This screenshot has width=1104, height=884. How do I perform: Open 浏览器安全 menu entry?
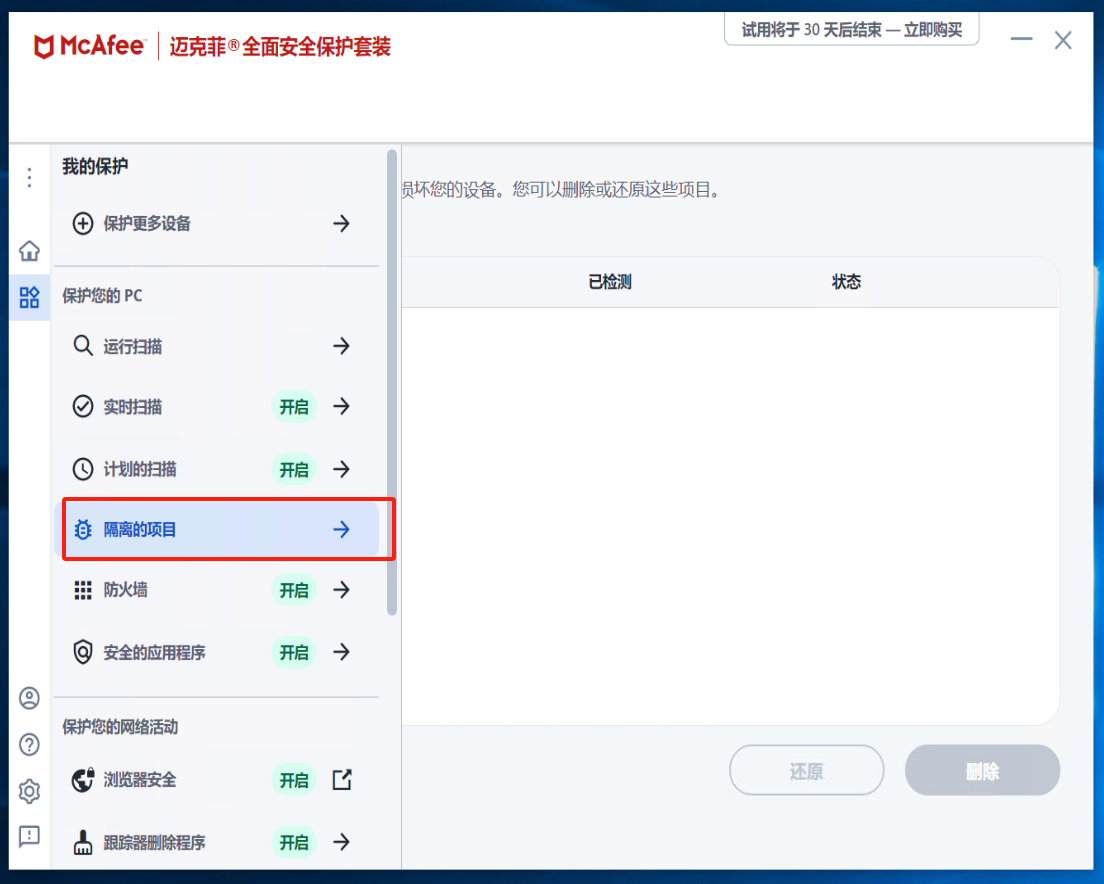point(216,780)
